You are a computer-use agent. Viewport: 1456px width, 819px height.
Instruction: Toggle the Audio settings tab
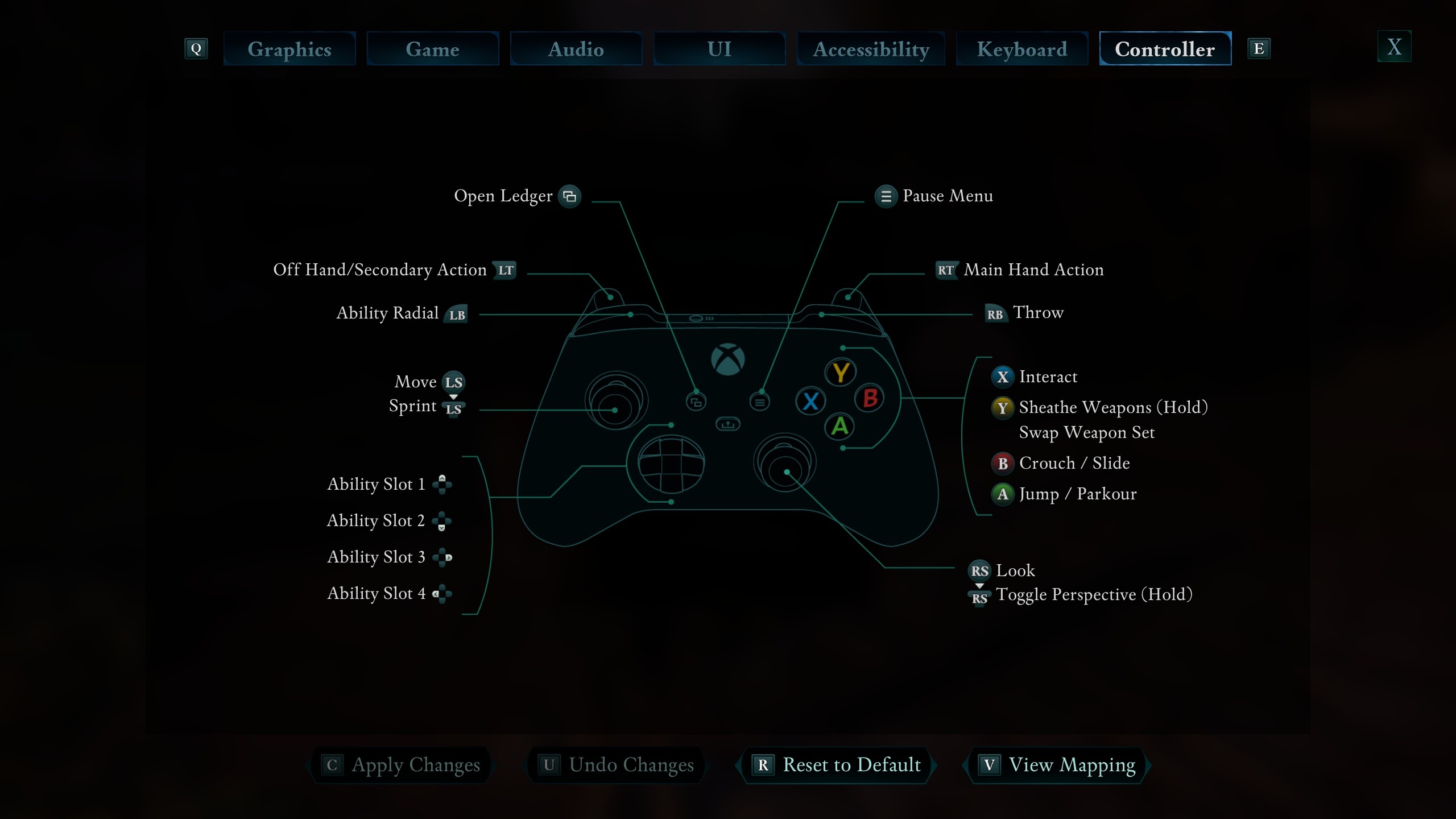575,48
